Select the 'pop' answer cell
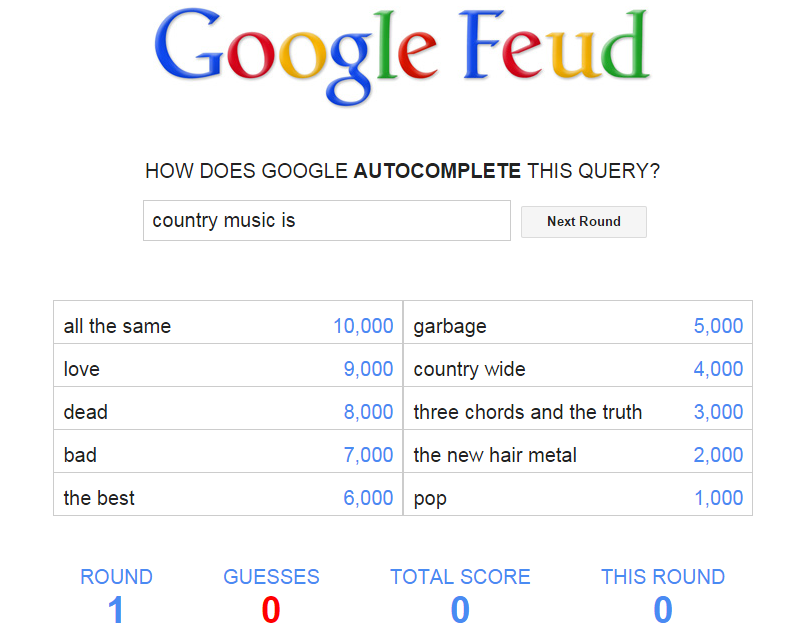This screenshot has height=643, width=785. click(x=578, y=498)
